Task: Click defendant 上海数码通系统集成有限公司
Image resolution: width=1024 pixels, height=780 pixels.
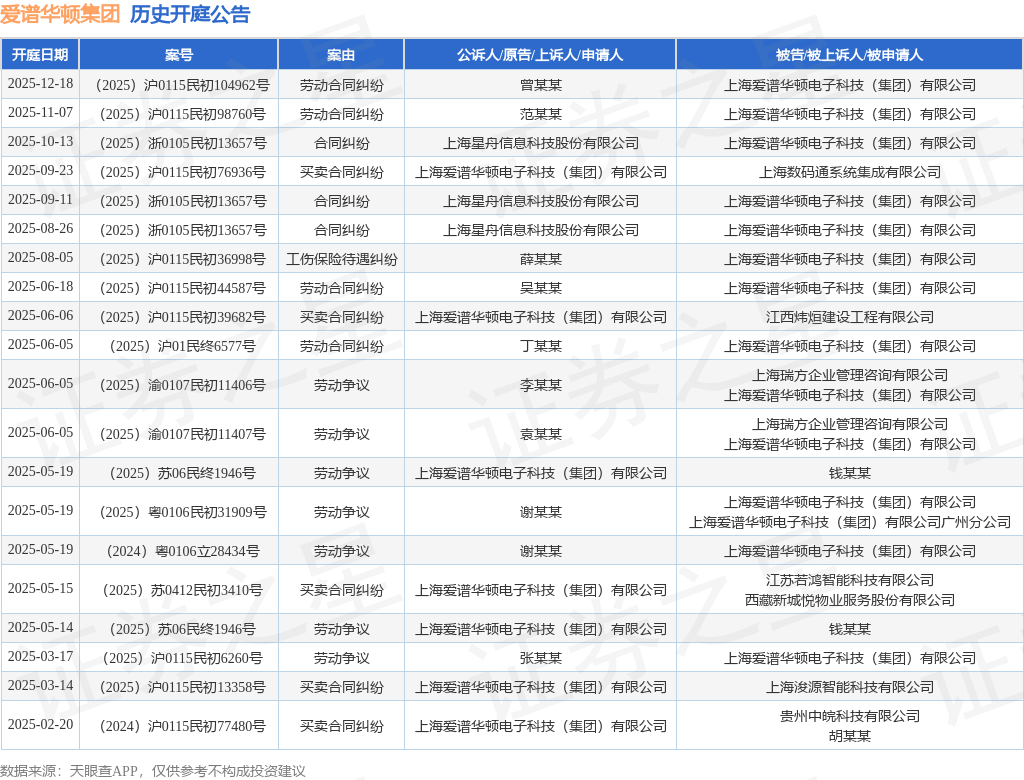Action: tap(850, 172)
